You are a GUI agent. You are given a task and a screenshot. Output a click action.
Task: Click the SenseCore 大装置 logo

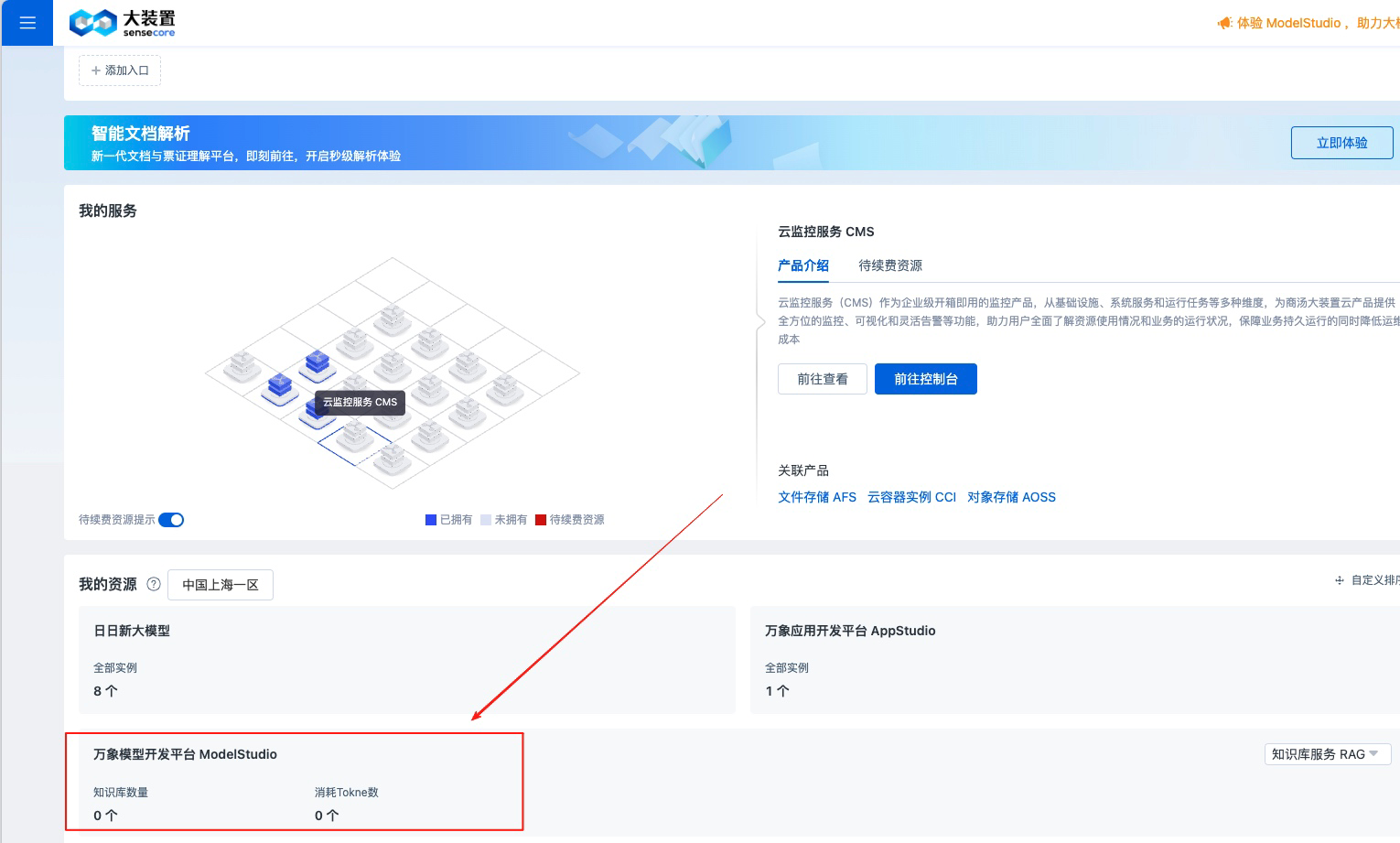120,23
